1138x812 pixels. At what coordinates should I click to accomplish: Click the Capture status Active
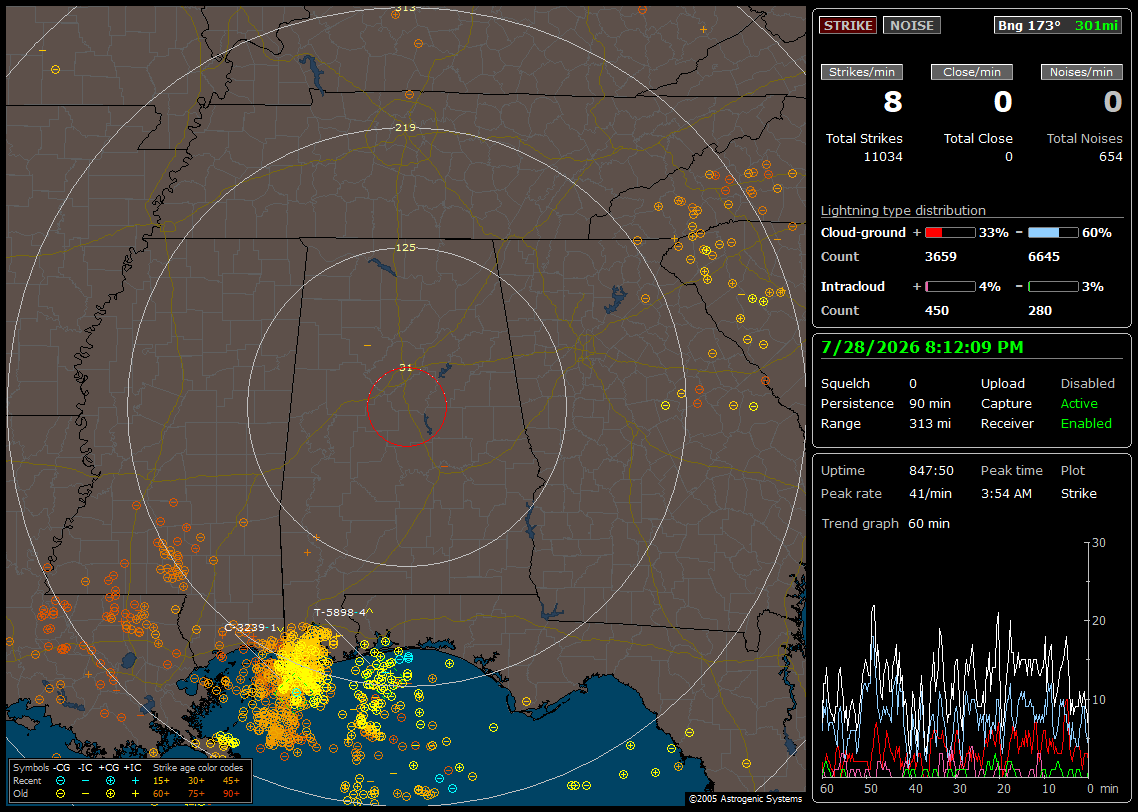[x=1078, y=403]
